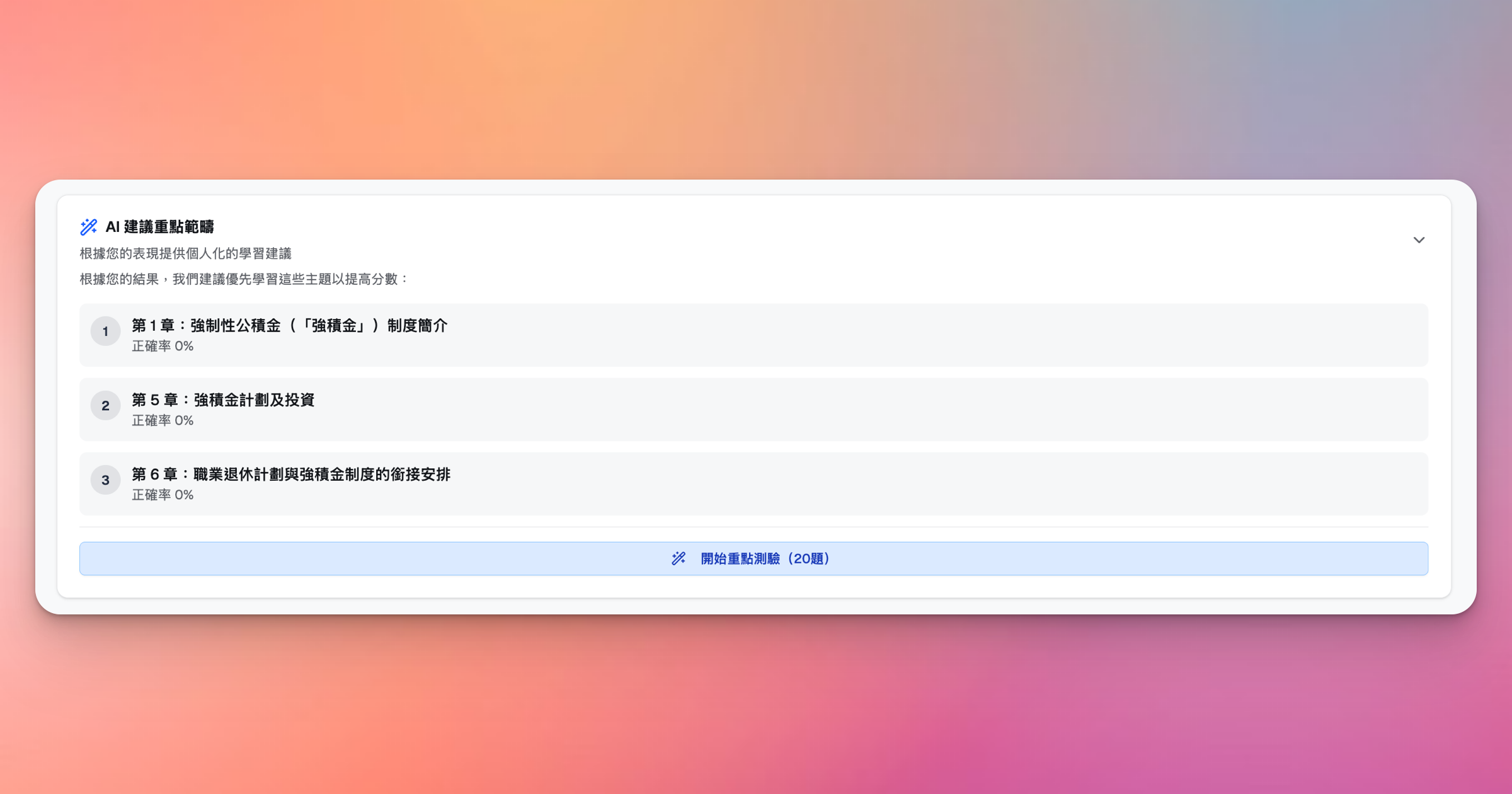
Task: Click the 正確率 0% under 第 6 章
Action: 163,495
